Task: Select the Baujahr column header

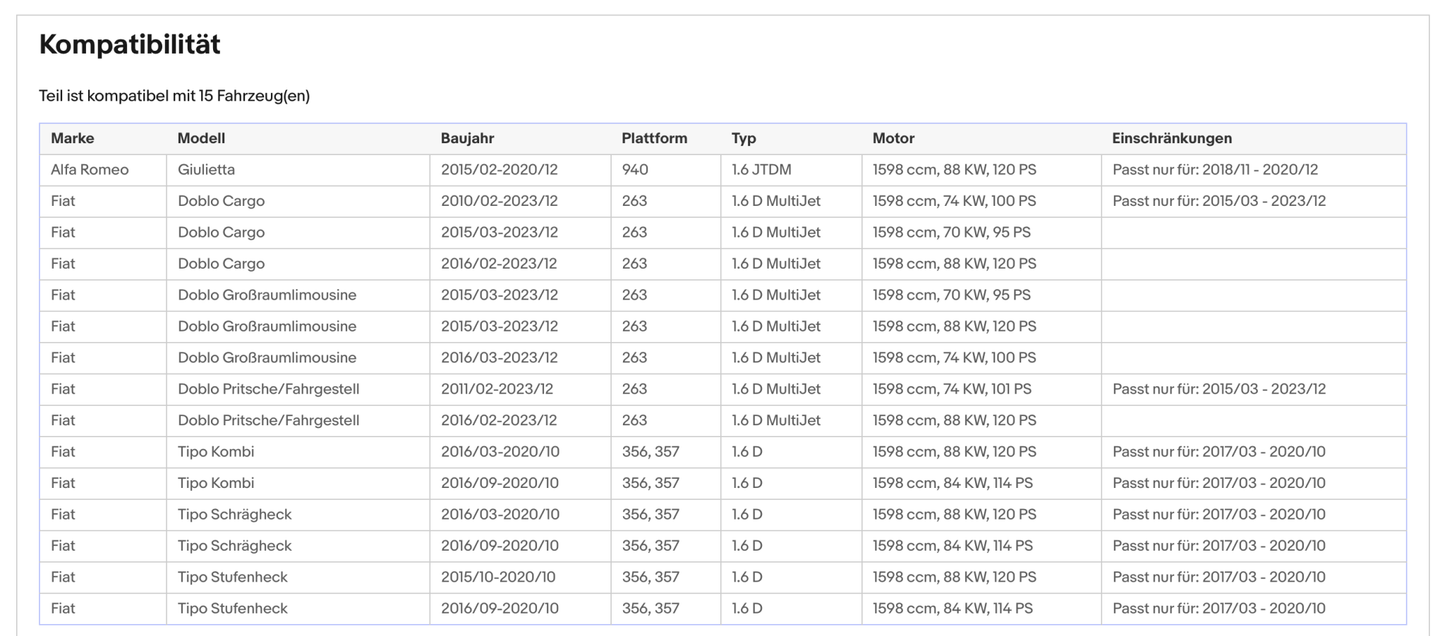Action: (x=467, y=139)
